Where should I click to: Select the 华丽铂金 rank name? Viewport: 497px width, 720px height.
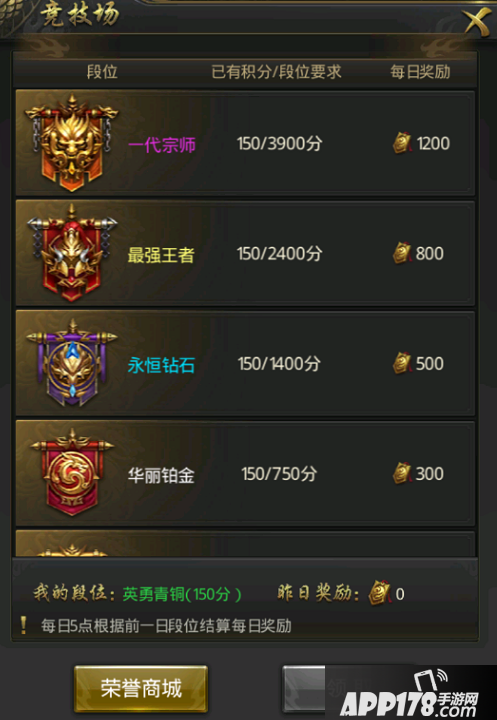(x=161, y=475)
